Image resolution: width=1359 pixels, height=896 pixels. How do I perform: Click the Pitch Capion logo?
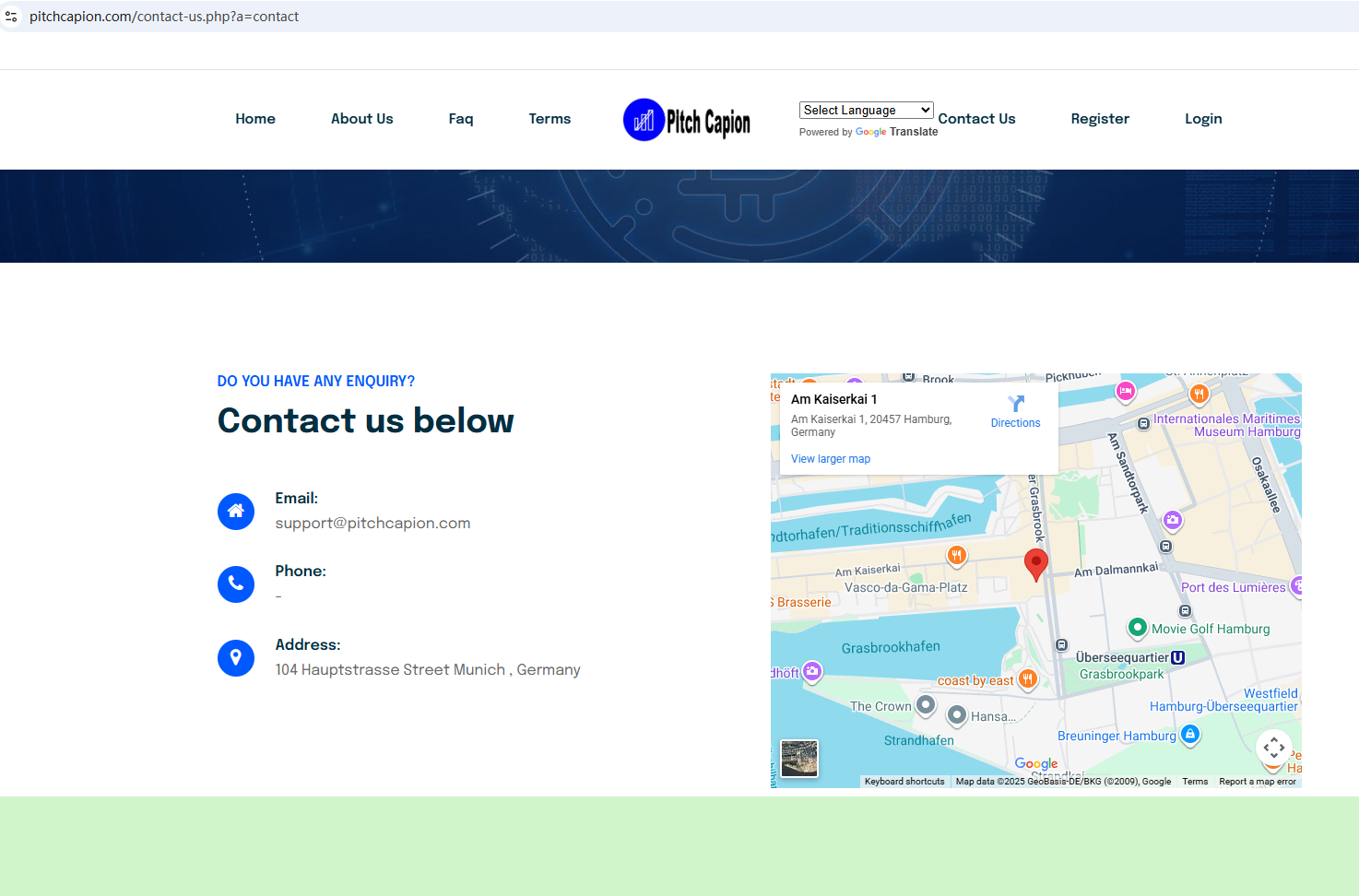coord(687,120)
